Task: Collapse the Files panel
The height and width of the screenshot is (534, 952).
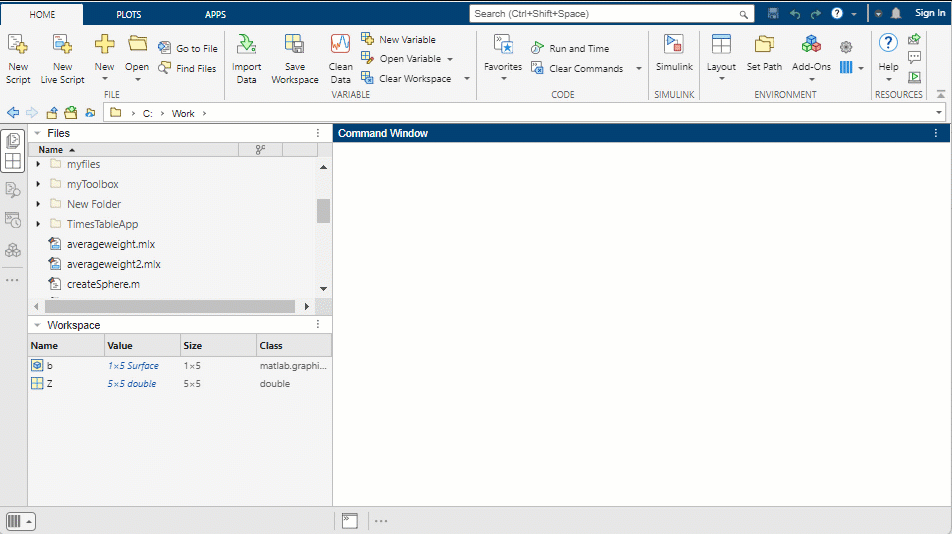Action: [x=37, y=133]
